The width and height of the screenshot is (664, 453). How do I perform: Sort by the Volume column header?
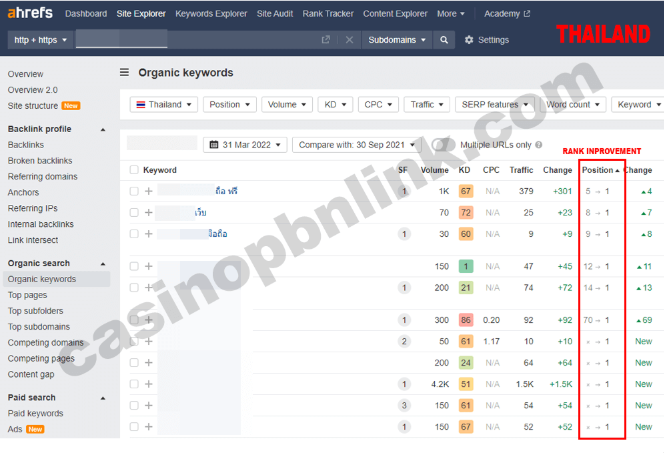434,170
